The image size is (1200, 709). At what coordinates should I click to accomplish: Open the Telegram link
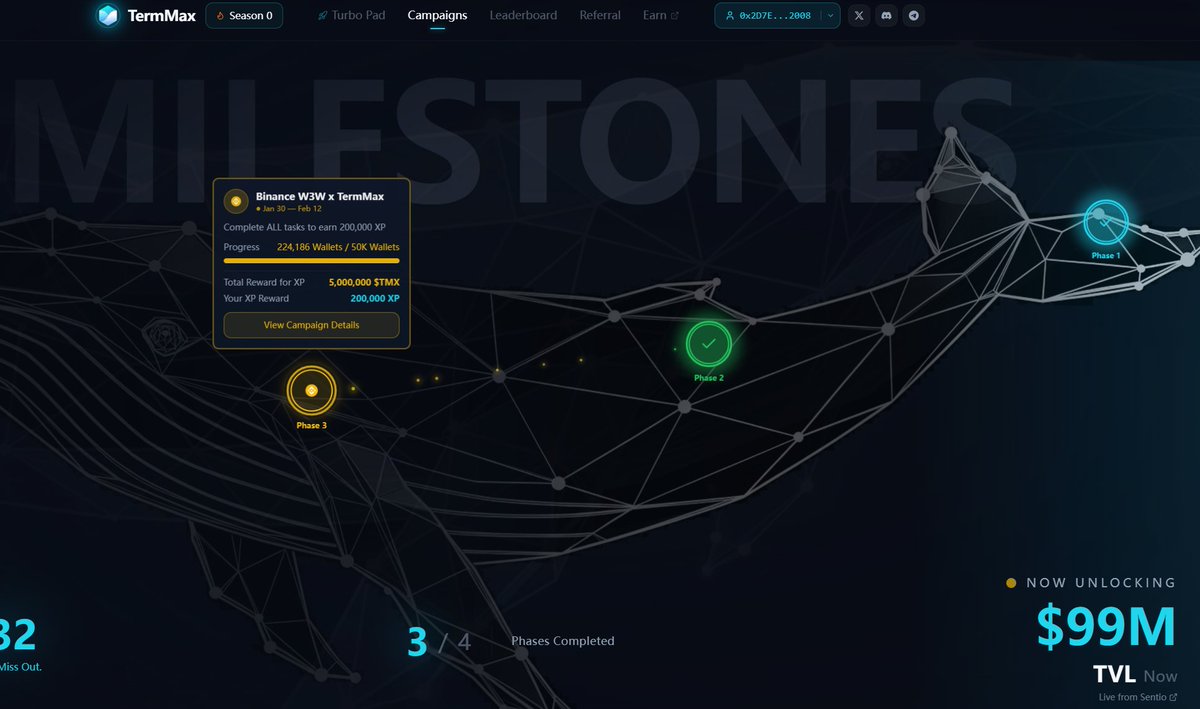pos(913,16)
